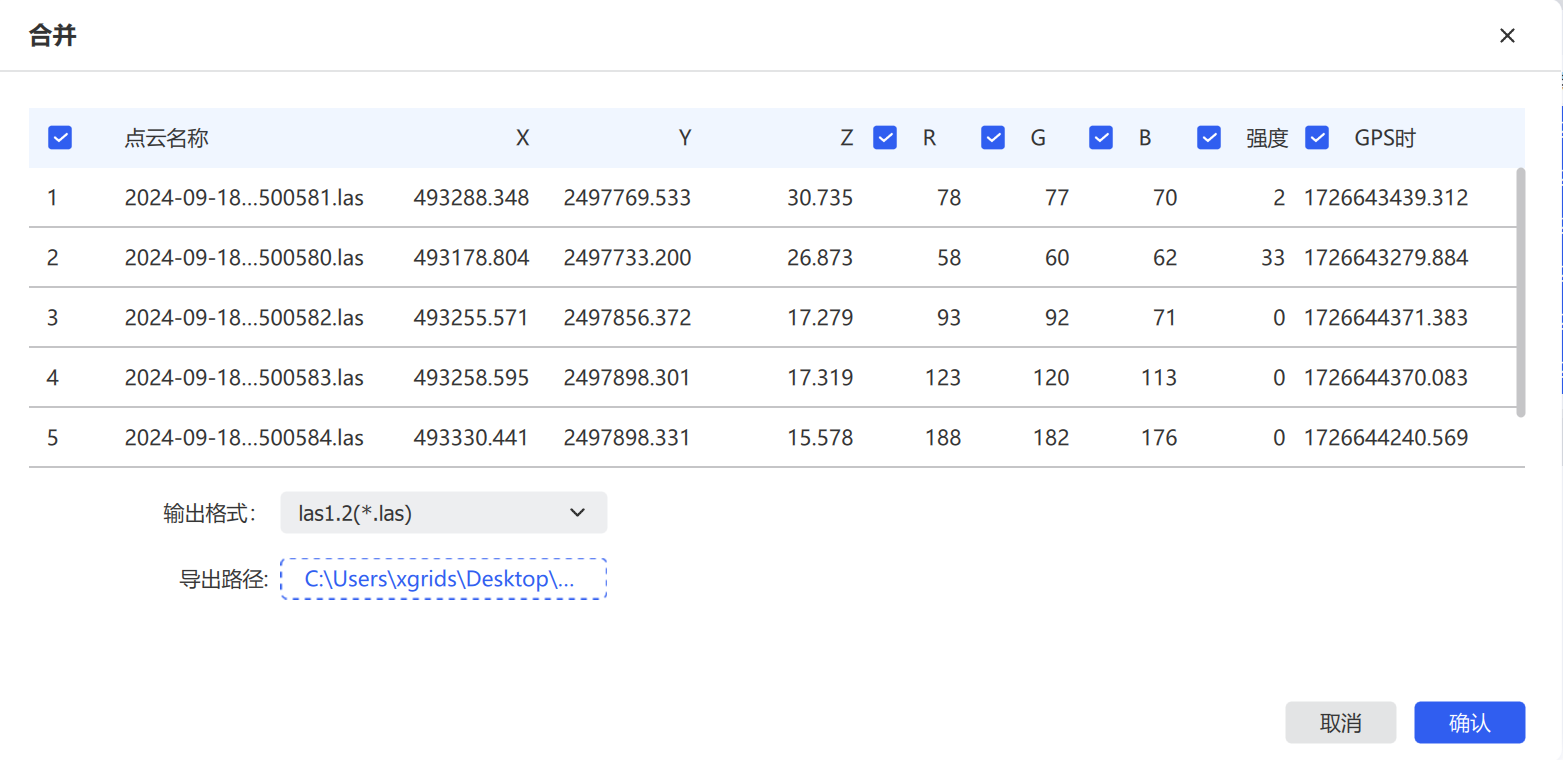Click the 点云名称 column header
Image resolution: width=1563 pixels, height=760 pixels.
(x=166, y=138)
